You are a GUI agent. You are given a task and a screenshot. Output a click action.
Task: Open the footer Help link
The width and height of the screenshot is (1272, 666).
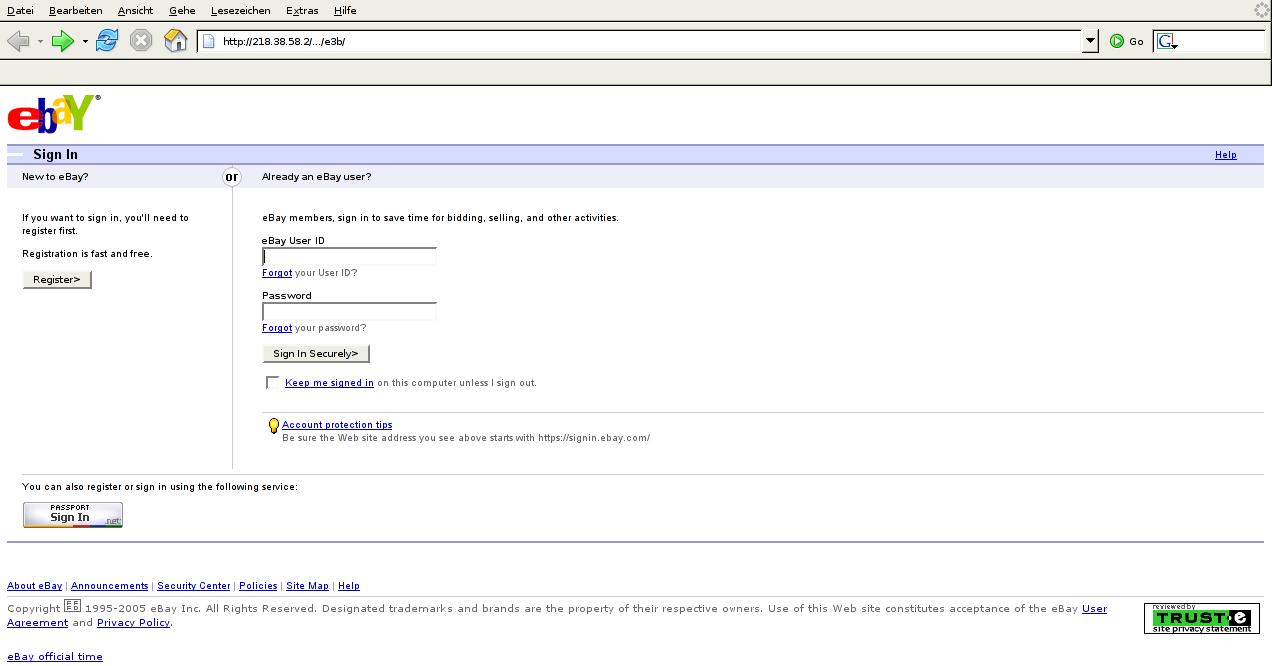coord(349,586)
